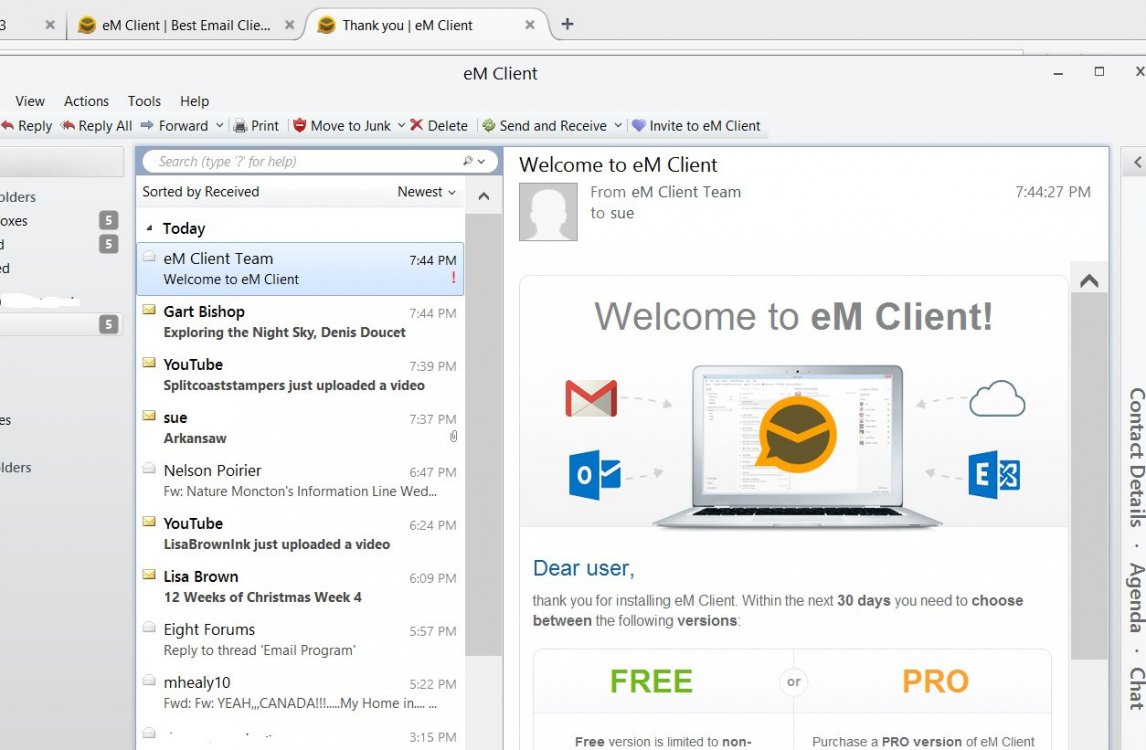Open the Move to Junk dropdown arrow
Viewport: 1146px width, 750px height.
pos(401,126)
